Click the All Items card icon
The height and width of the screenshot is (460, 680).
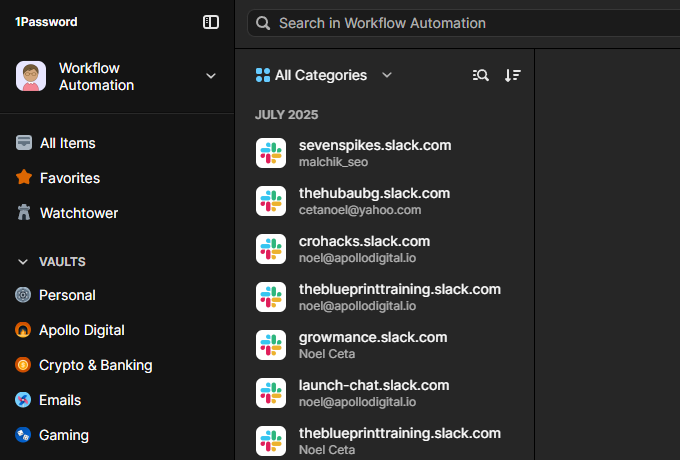[x=24, y=143]
